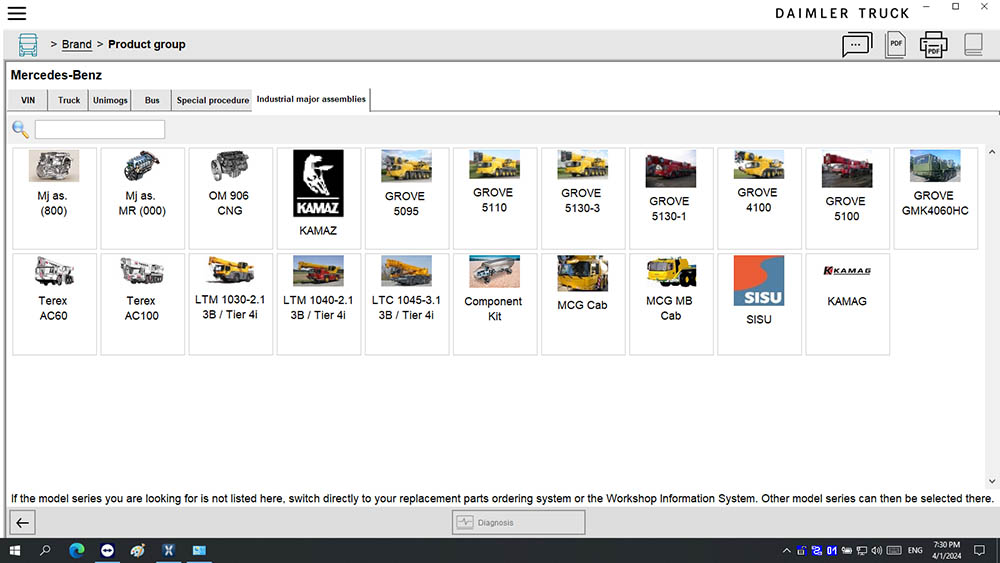Open the hamburger menu
1000x563 pixels.
coord(17,13)
